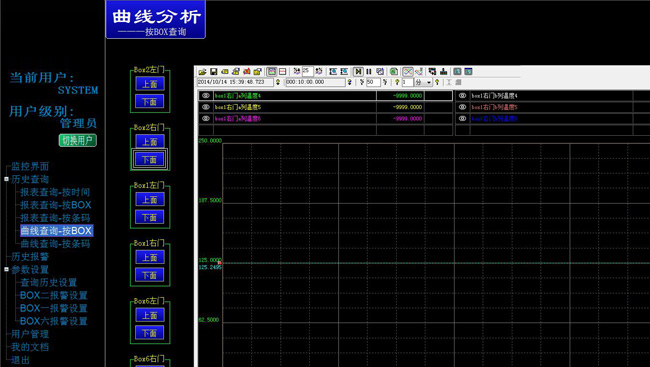
Task: Click the 切换用户 button
Action: pyautogui.click(x=78, y=140)
